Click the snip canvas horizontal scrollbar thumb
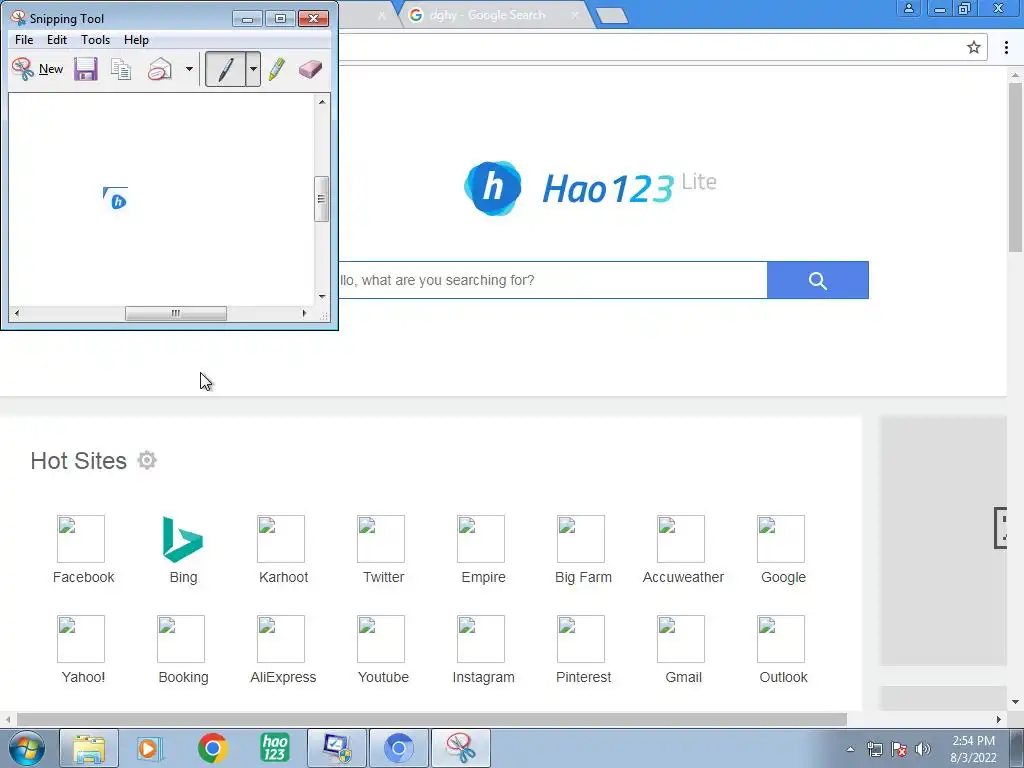This screenshot has height=768, width=1024. 176,313
